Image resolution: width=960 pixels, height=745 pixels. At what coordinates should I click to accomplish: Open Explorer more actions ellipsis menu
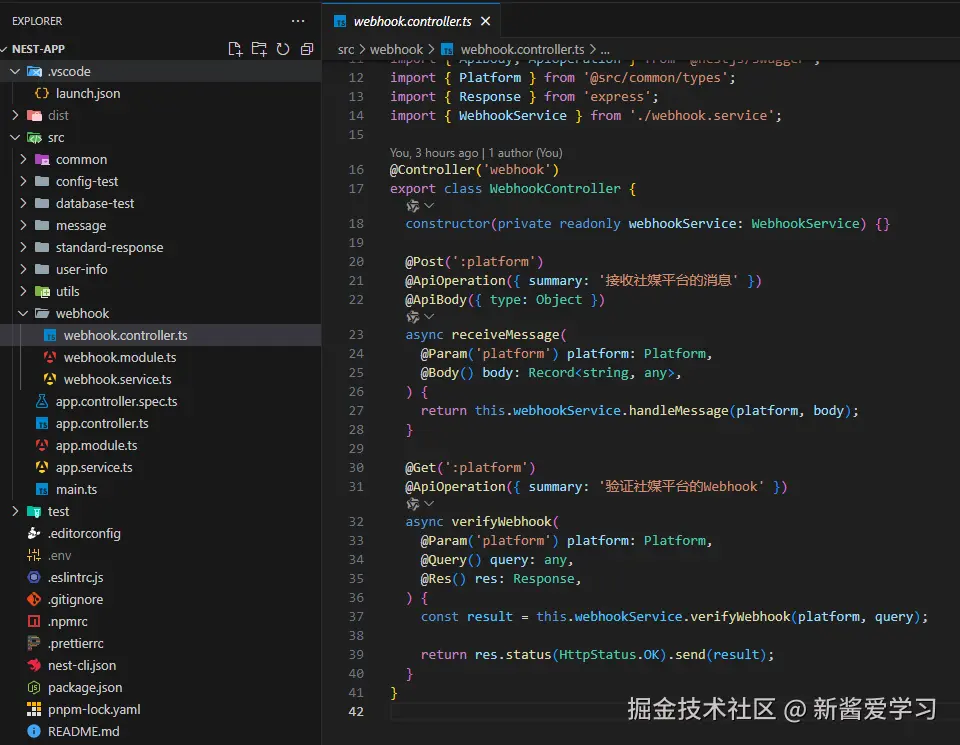tap(298, 21)
